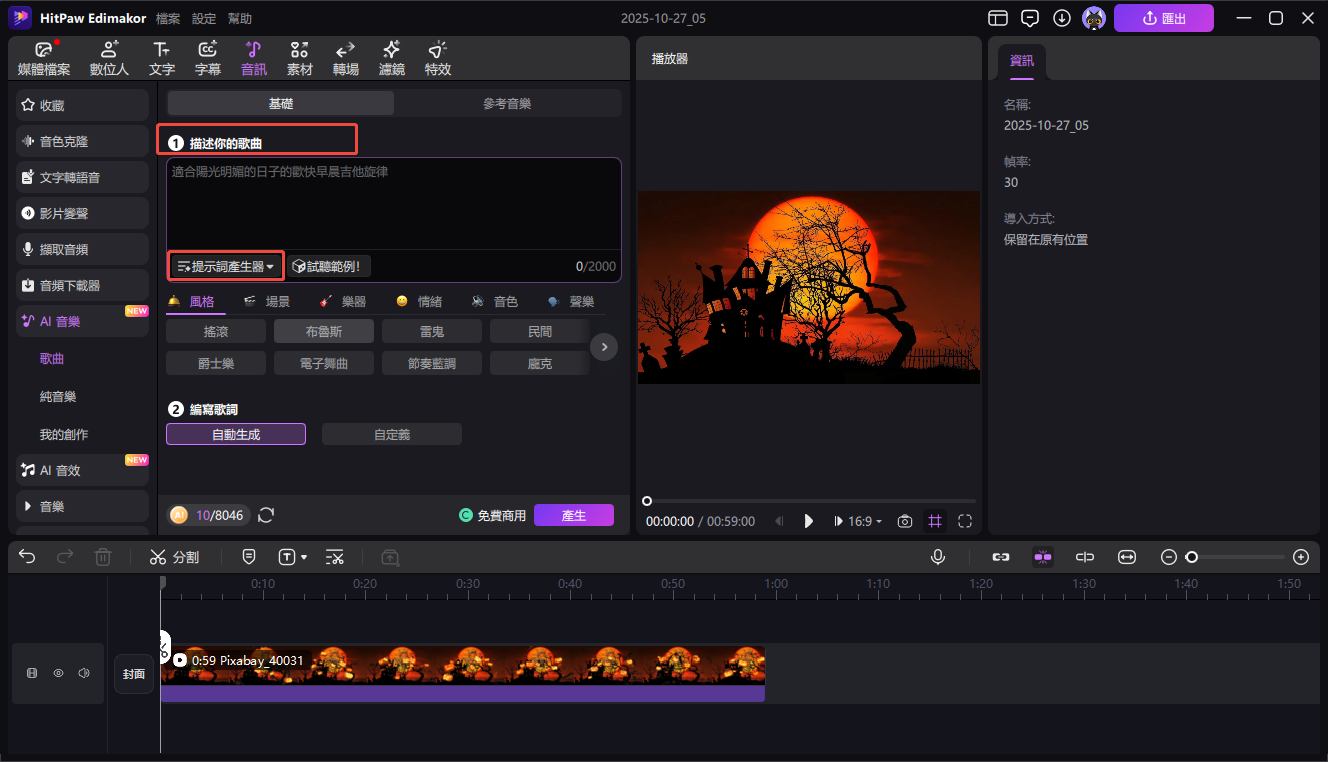Click the timeline zoom slider handle

click(1191, 557)
